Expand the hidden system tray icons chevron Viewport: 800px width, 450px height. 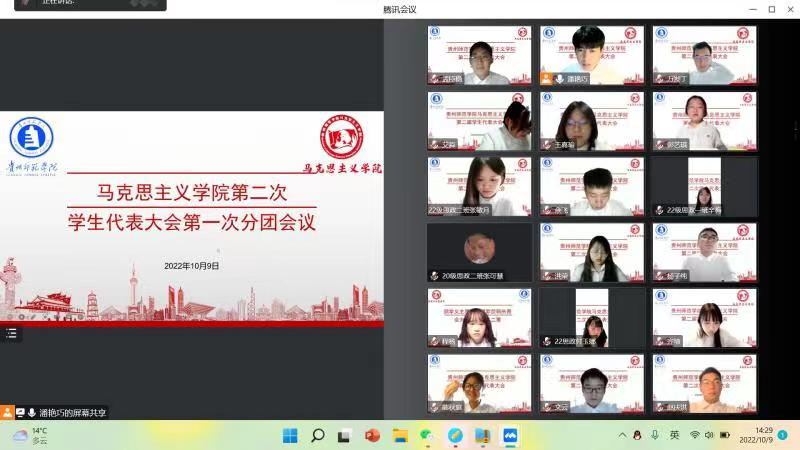click(x=622, y=435)
